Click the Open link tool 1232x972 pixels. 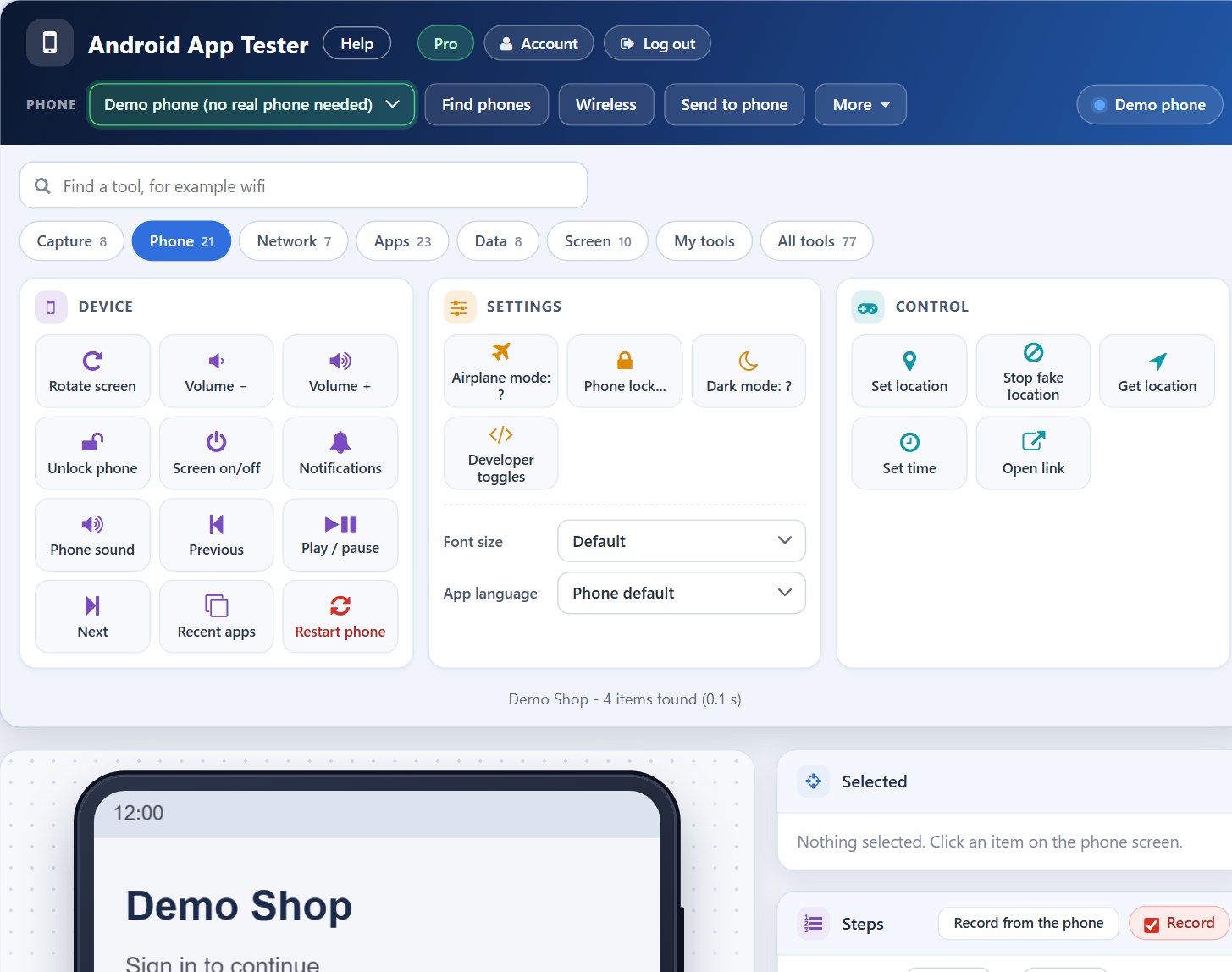(1033, 453)
